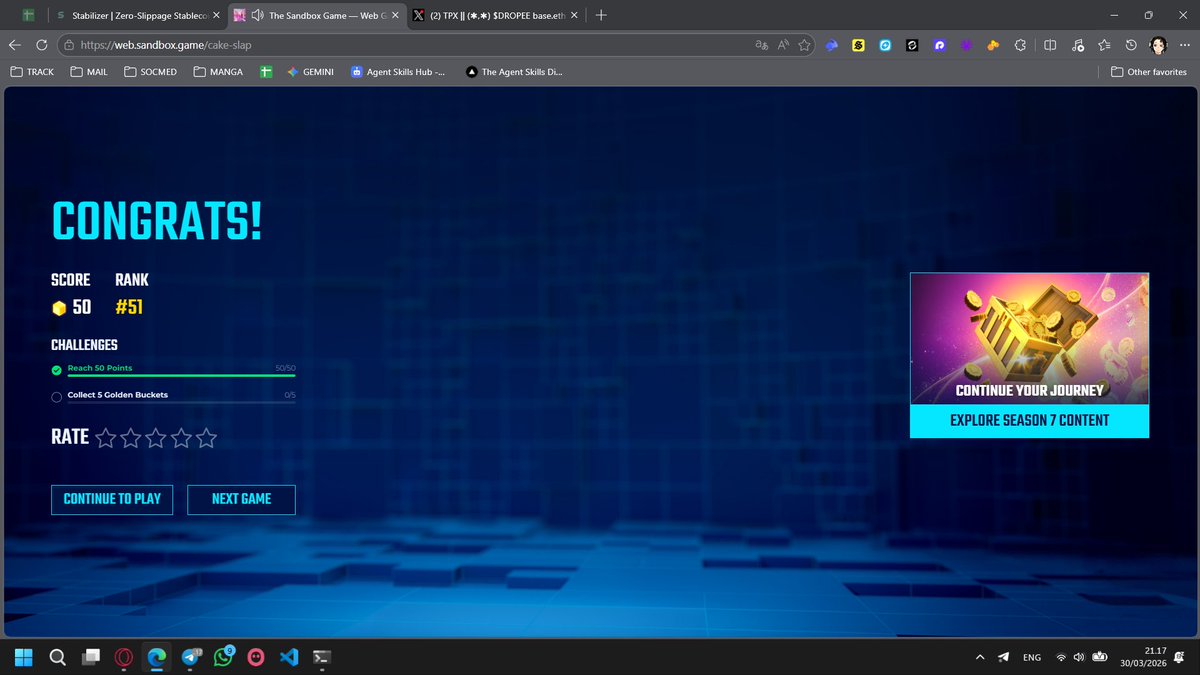Toggle the split screen view
This screenshot has width=1200, height=675.
(1050, 45)
